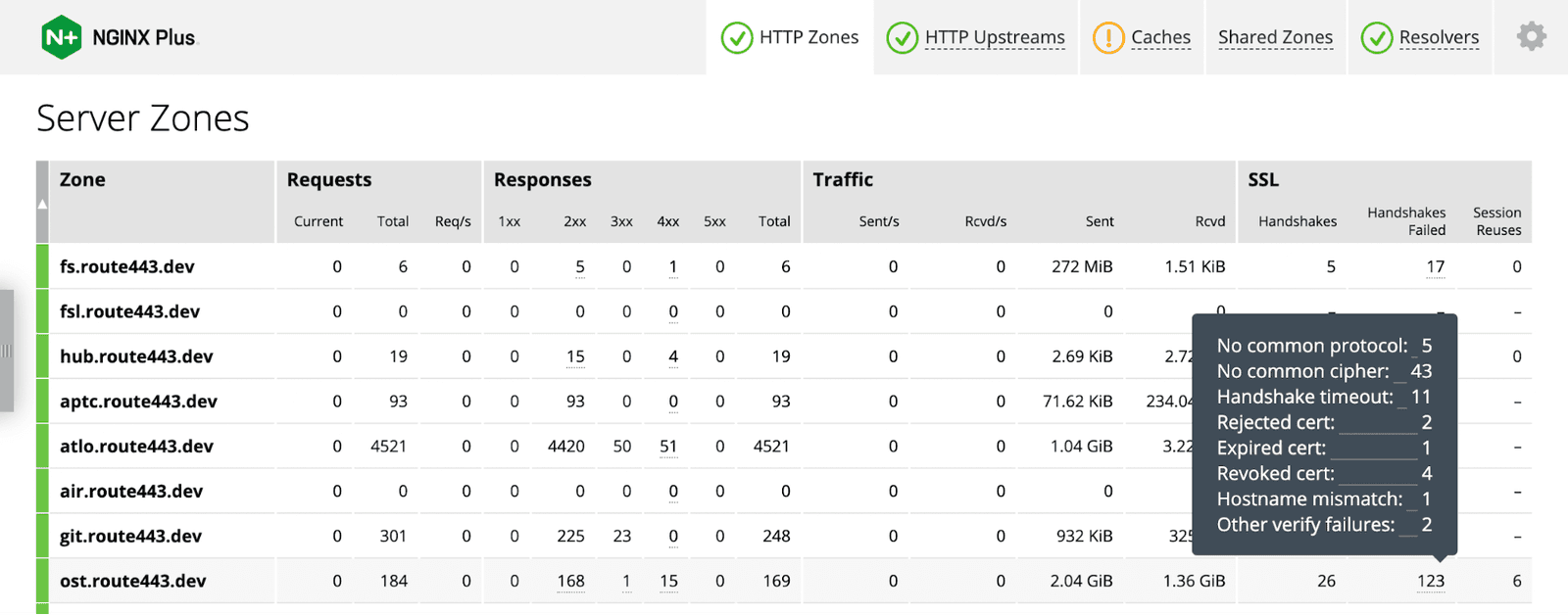Click the green check icon for HTTP Upstreams
1568x615 pixels.
pos(902,38)
